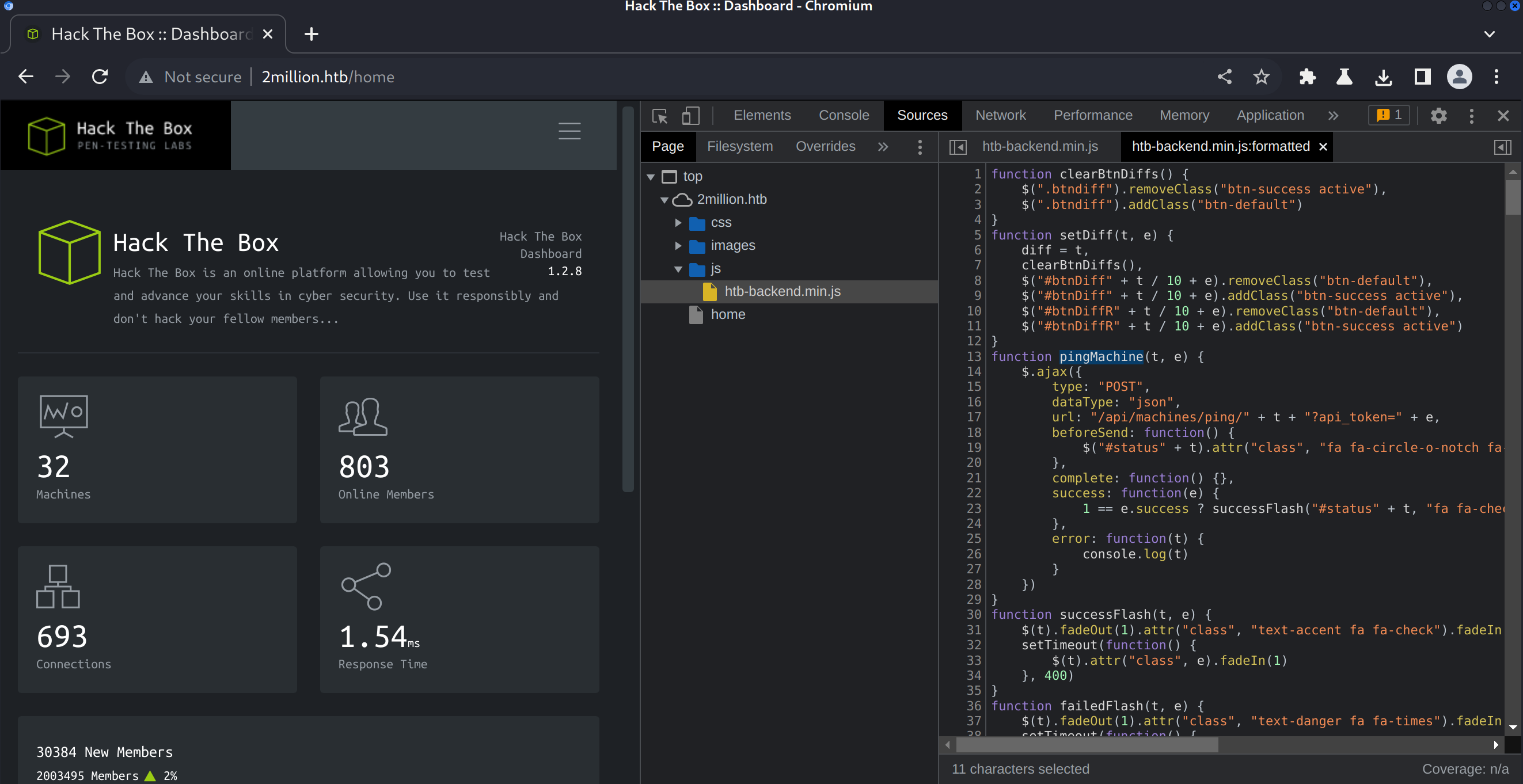Click the Not secure warning indicator
Image resolution: width=1523 pixels, height=784 pixels.
(191, 77)
